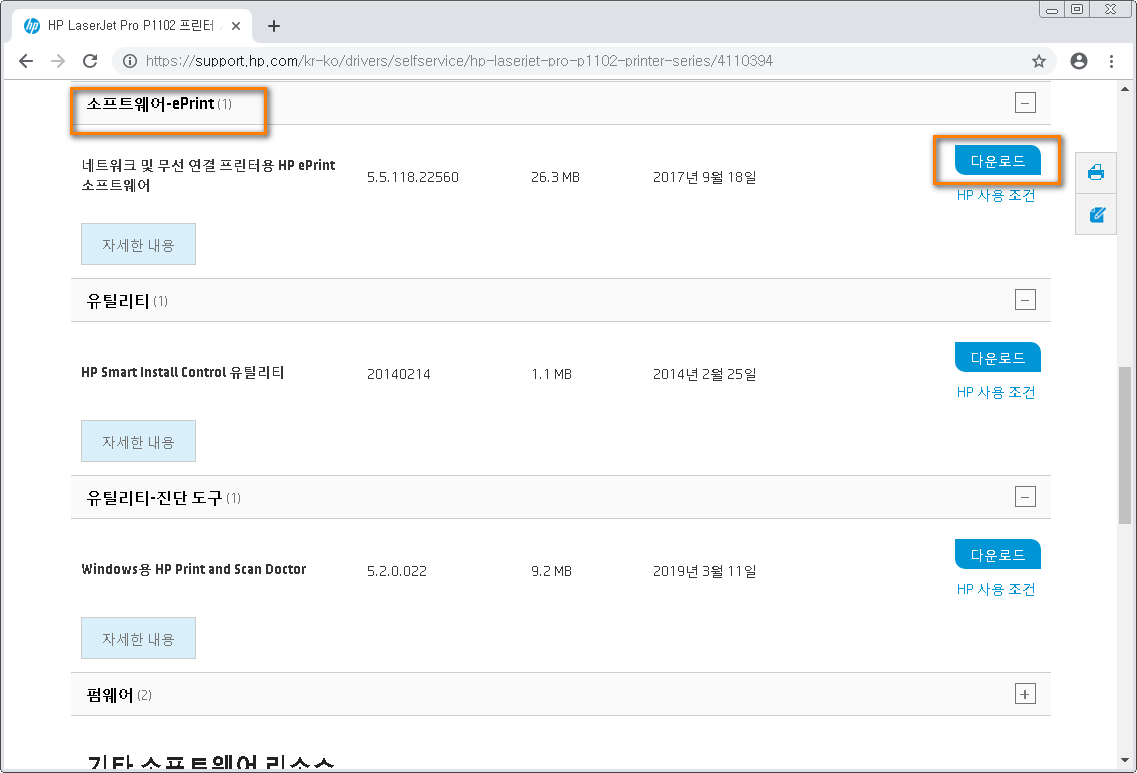Image resolution: width=1137 pixels, height=773 pixels.
Task: Download HP ePrint software
Action: point(998,160)
